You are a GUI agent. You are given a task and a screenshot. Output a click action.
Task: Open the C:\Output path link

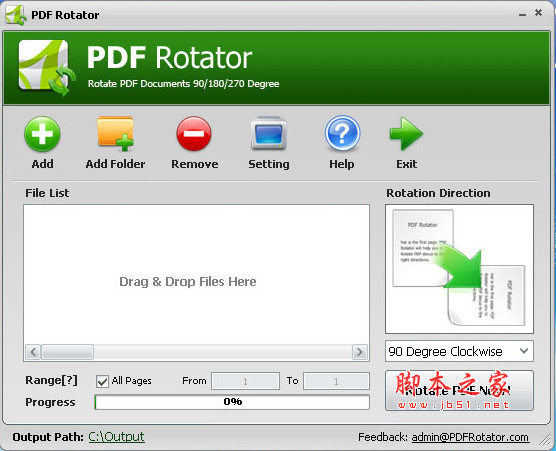pos(116,436)
